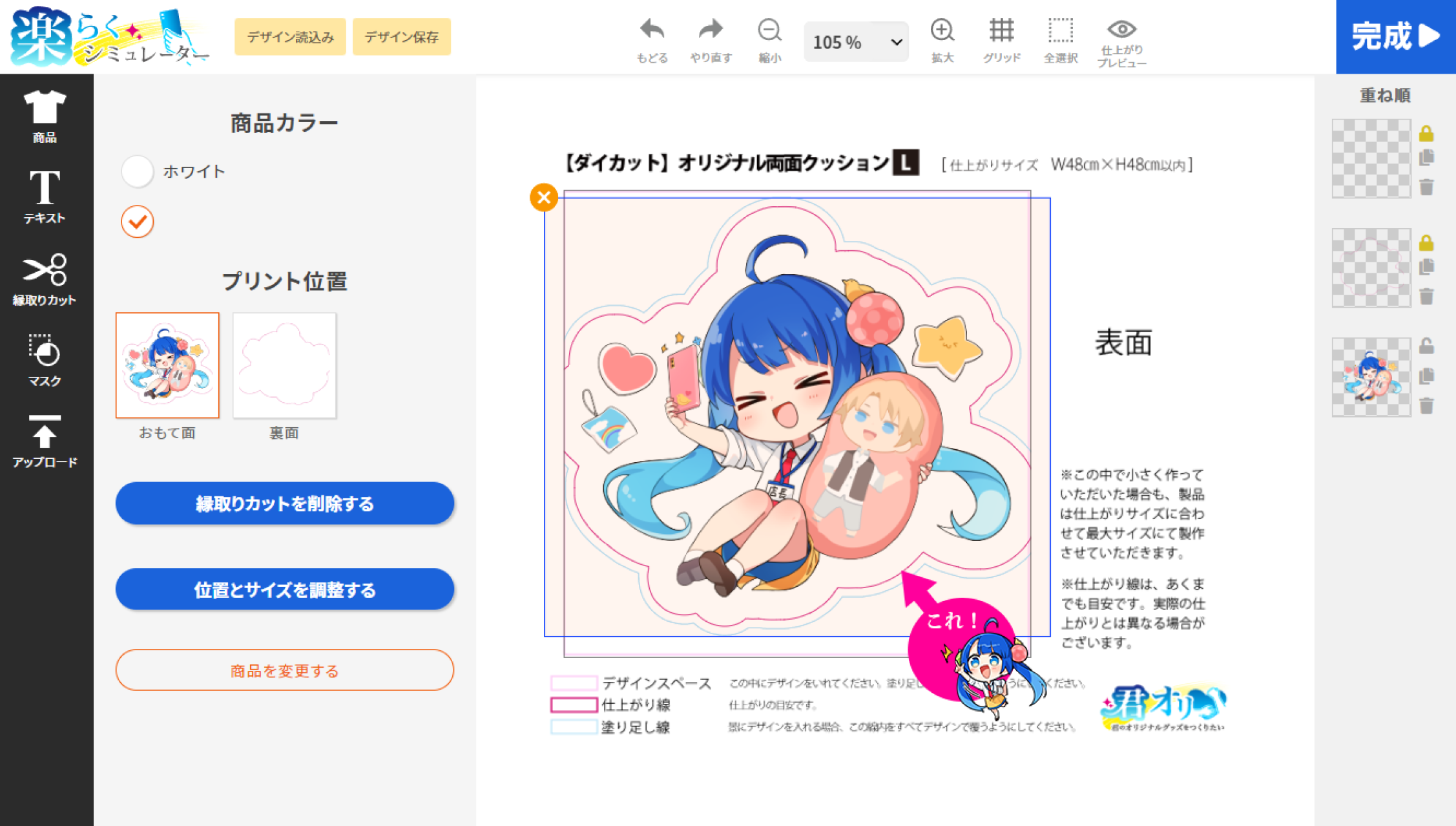This screenshot has width=1456, height=826.
Task: Open the 105 % zoom dropdown
Action: tap(855, 42)
